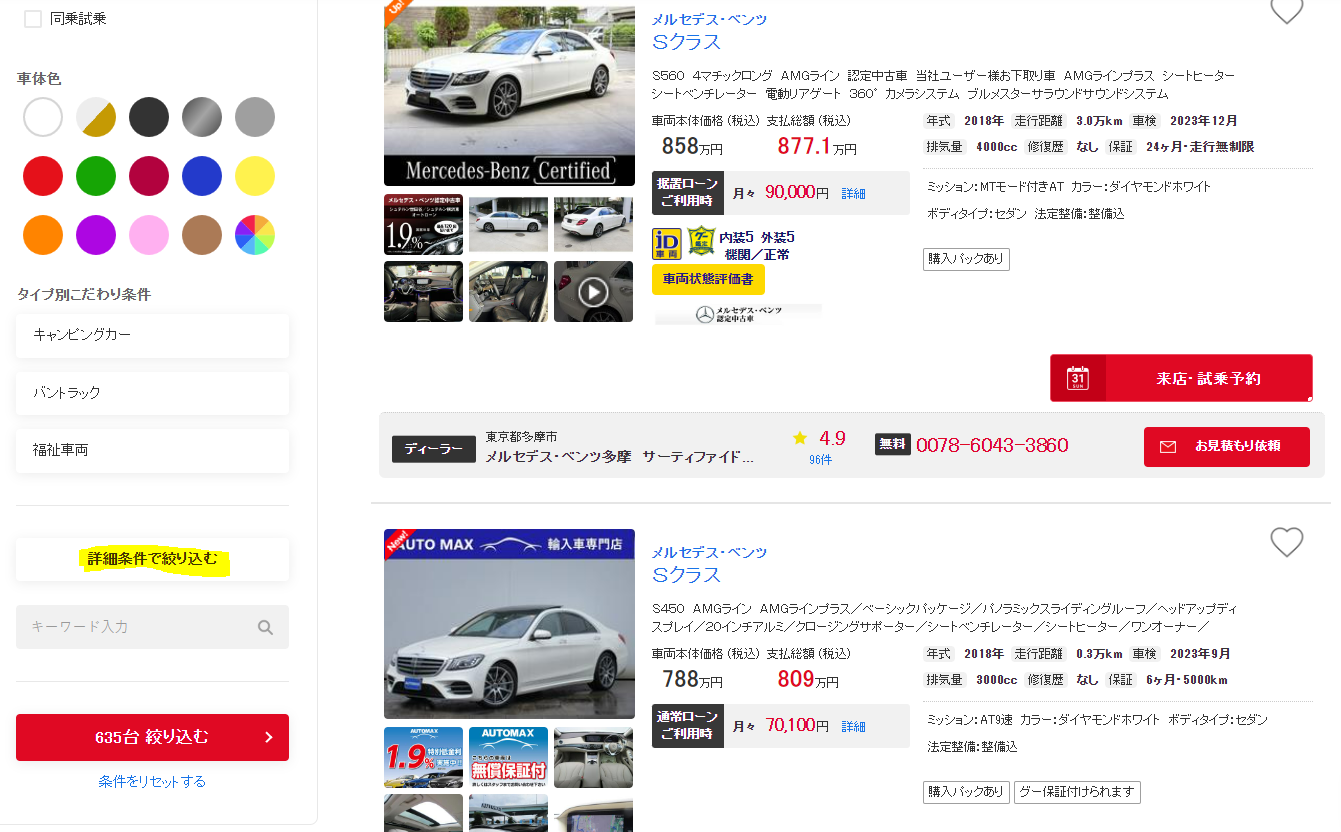The image size is (1341, 832).
Task: Click 購入パックあり tag on S560 listing
Action: (966, 260)
